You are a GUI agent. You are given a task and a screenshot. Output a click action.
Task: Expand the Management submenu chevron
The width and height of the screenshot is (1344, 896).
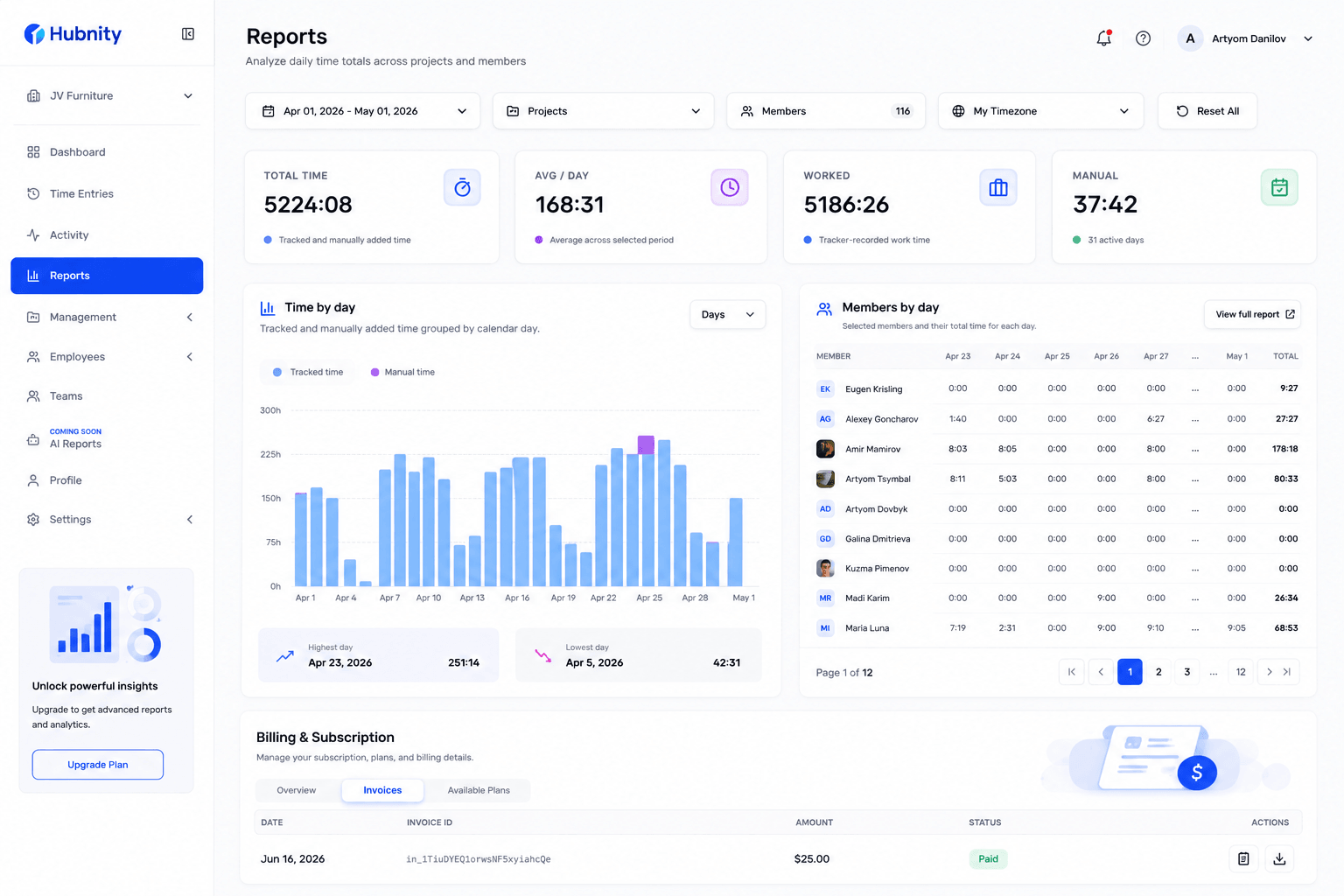tap(190, 318)
